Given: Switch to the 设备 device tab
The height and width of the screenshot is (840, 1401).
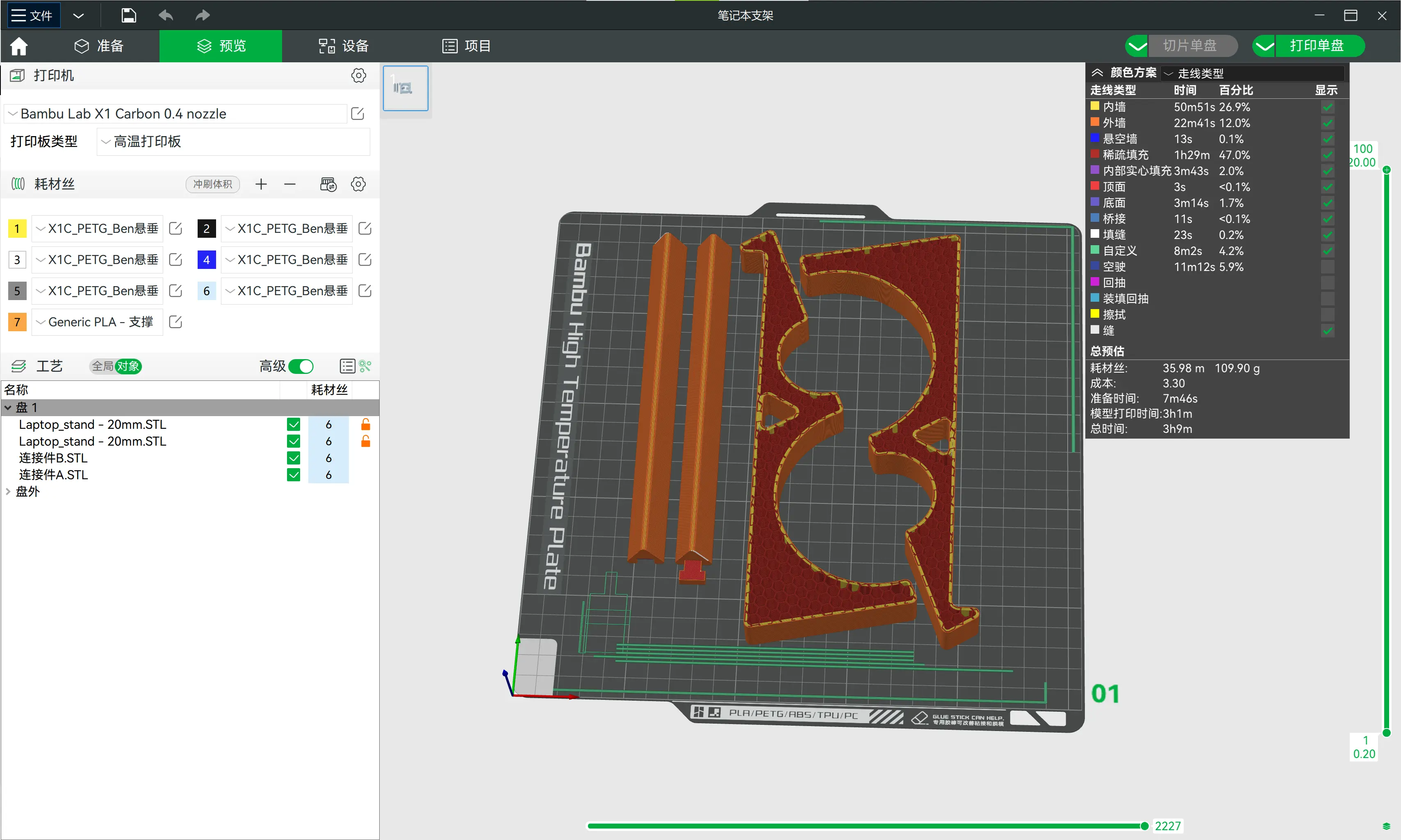Looking at the screenshot, I should tap(344, 46).
